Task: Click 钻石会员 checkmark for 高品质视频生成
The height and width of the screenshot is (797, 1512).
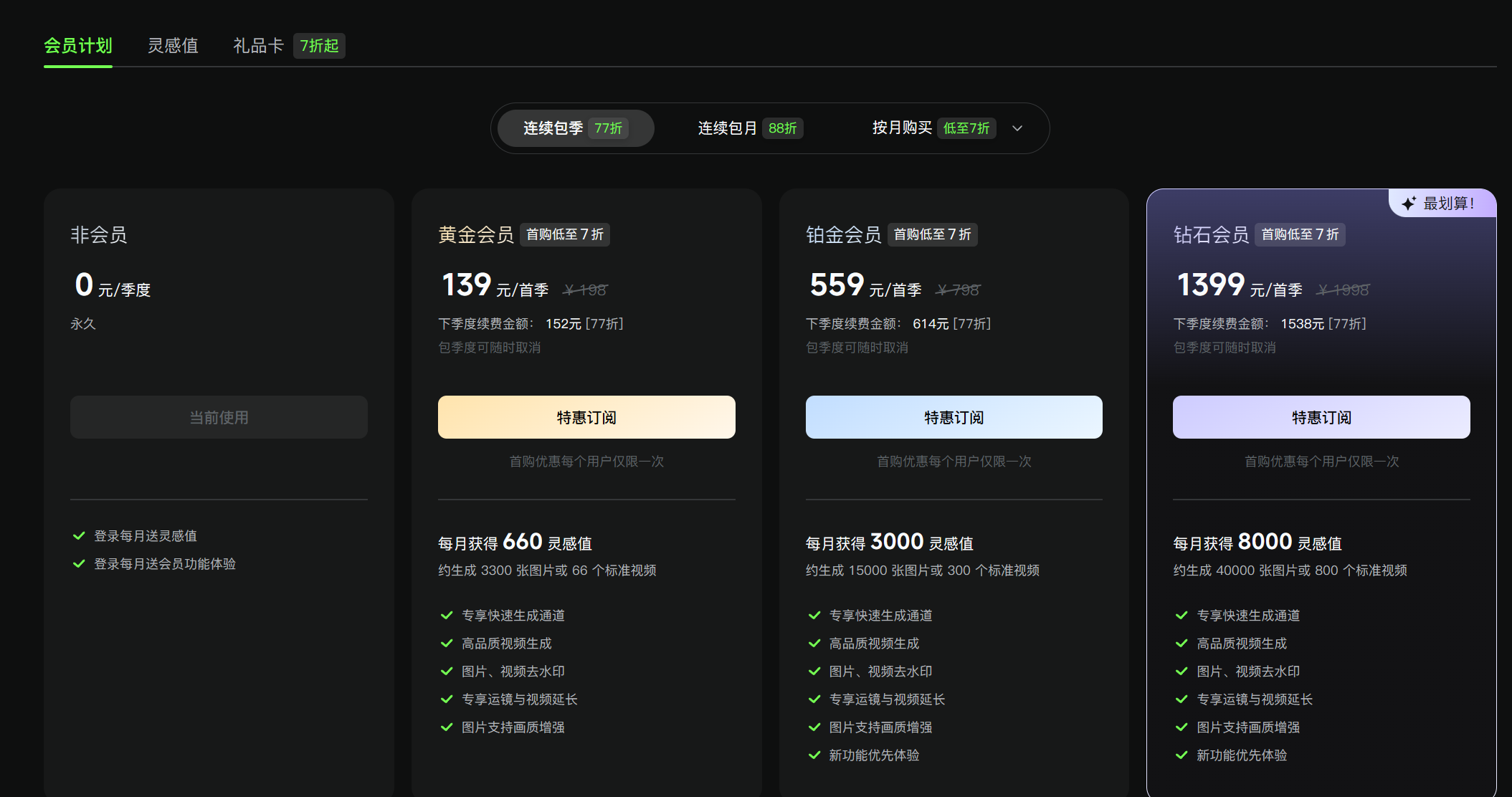Action: pos(1181,643)
